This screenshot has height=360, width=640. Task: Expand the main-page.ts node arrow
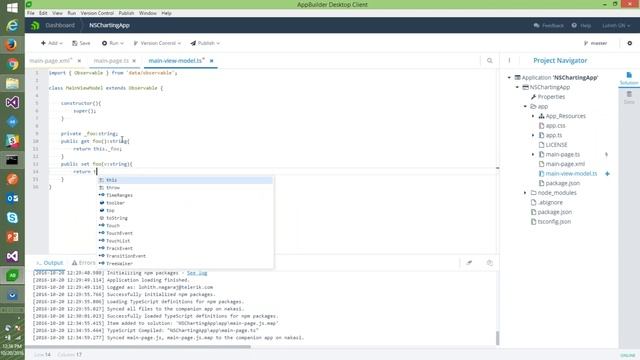(533, 155)
